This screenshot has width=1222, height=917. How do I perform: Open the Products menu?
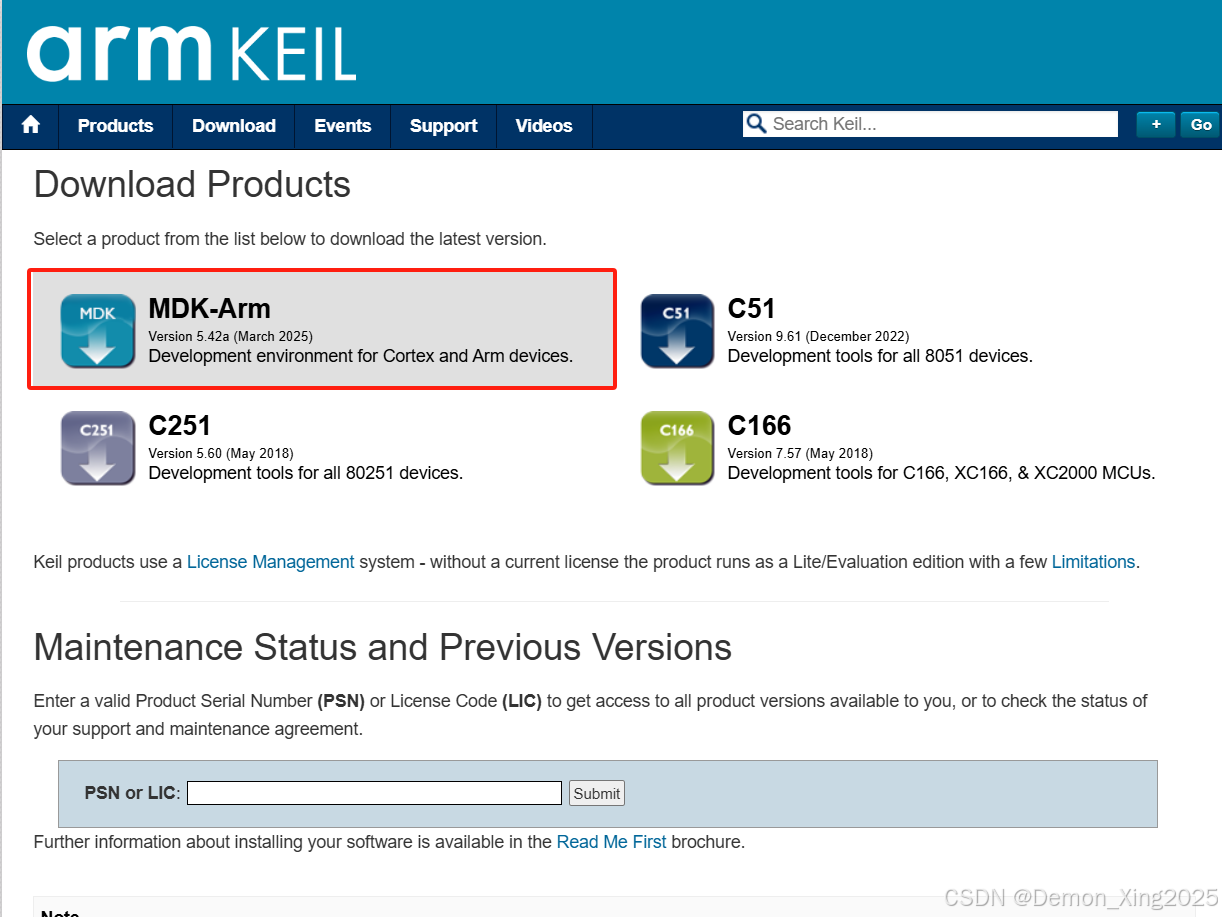[115, 126]
